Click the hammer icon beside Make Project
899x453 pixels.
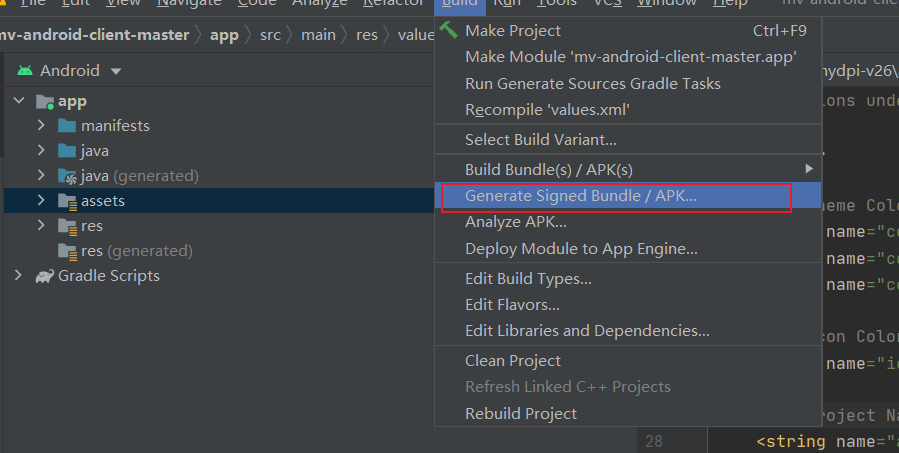click(x=448, y=30)
